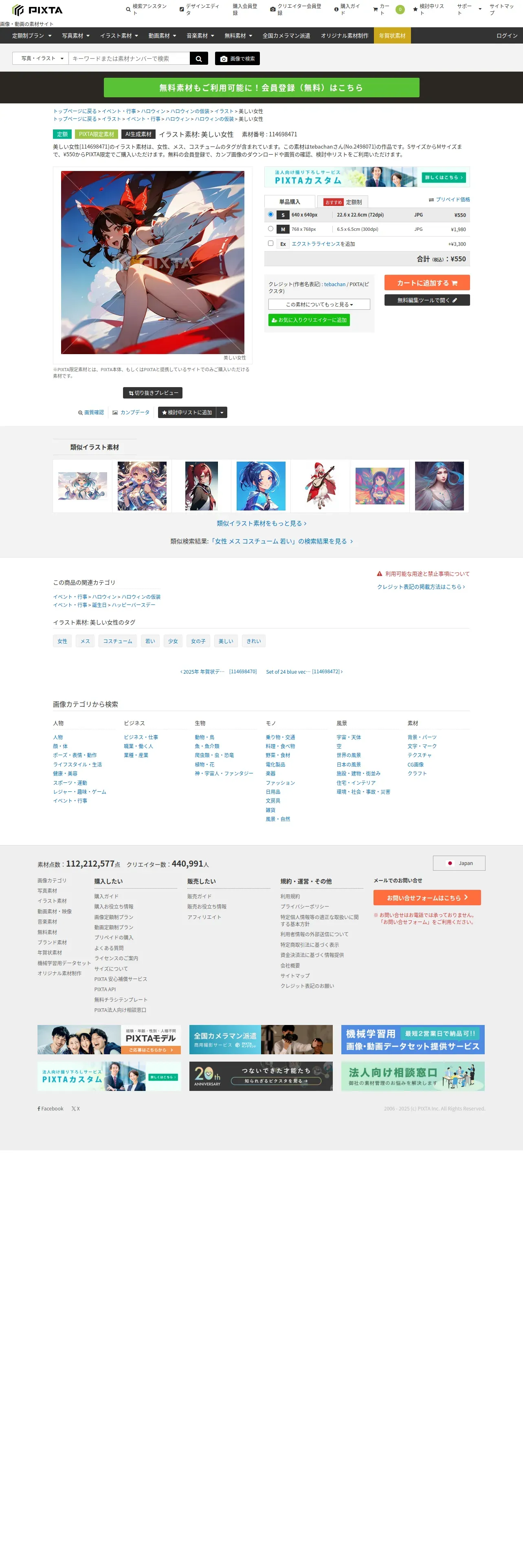Viewport: 523px width, 1568px height.
Task: Open the shopping cart カート
Action: [x=381, y=9]
